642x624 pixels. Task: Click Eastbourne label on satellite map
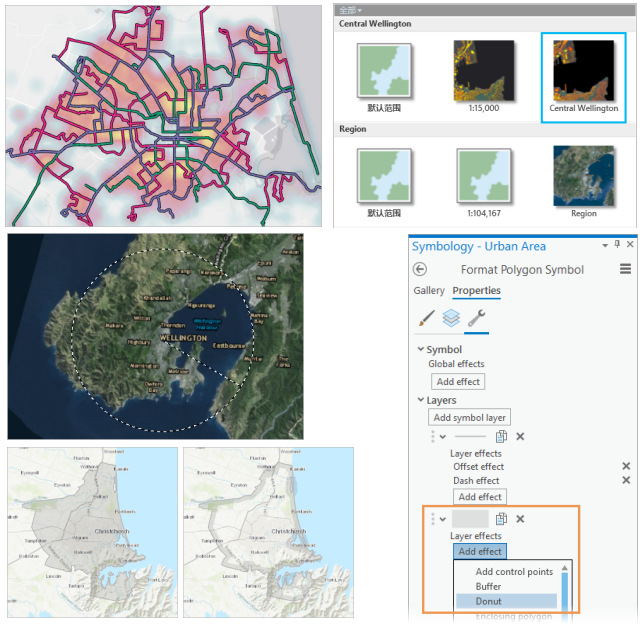228,346
